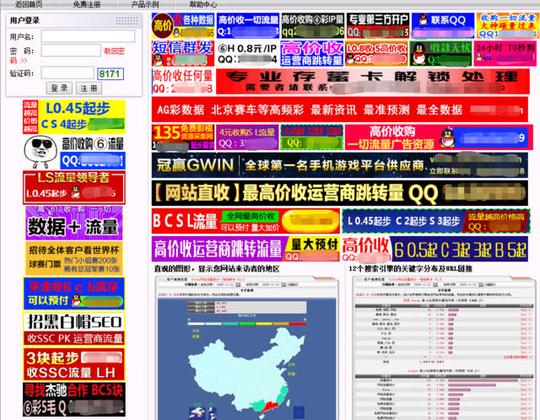Viewport: 540px width, 420px height.
Task: Open the AG彩数据 北京赛车 red banner
Action: 340,109
